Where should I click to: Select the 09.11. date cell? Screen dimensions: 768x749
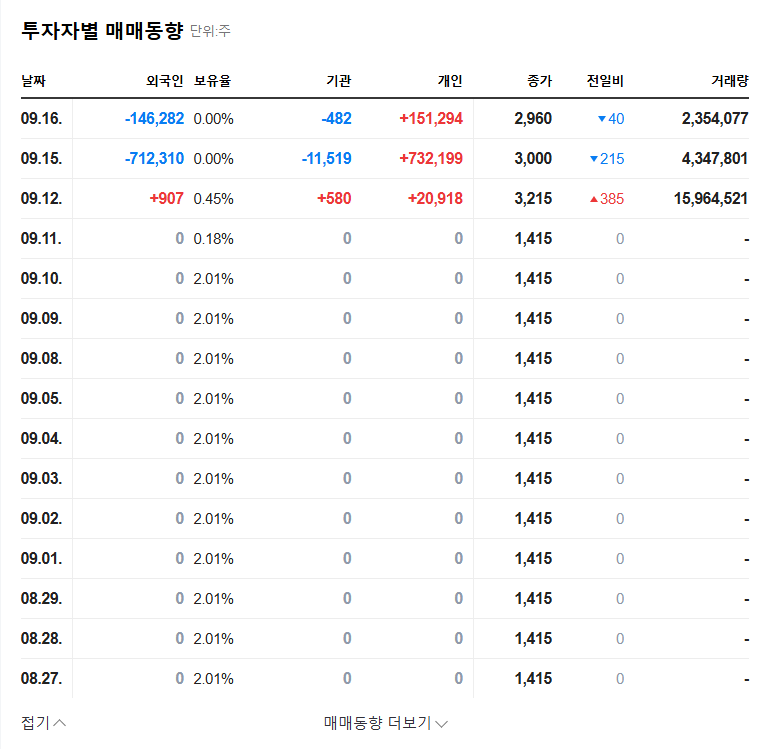42,239
